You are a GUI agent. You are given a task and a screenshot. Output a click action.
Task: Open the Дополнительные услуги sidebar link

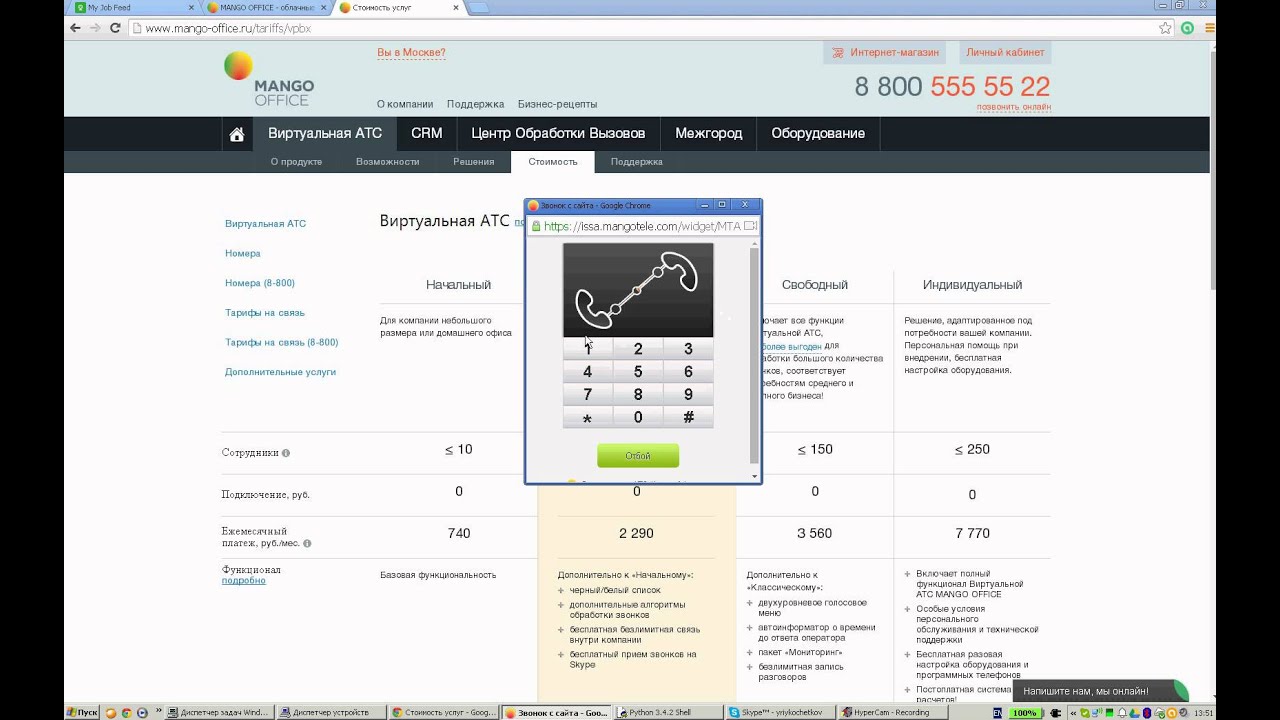coord(281,372)
